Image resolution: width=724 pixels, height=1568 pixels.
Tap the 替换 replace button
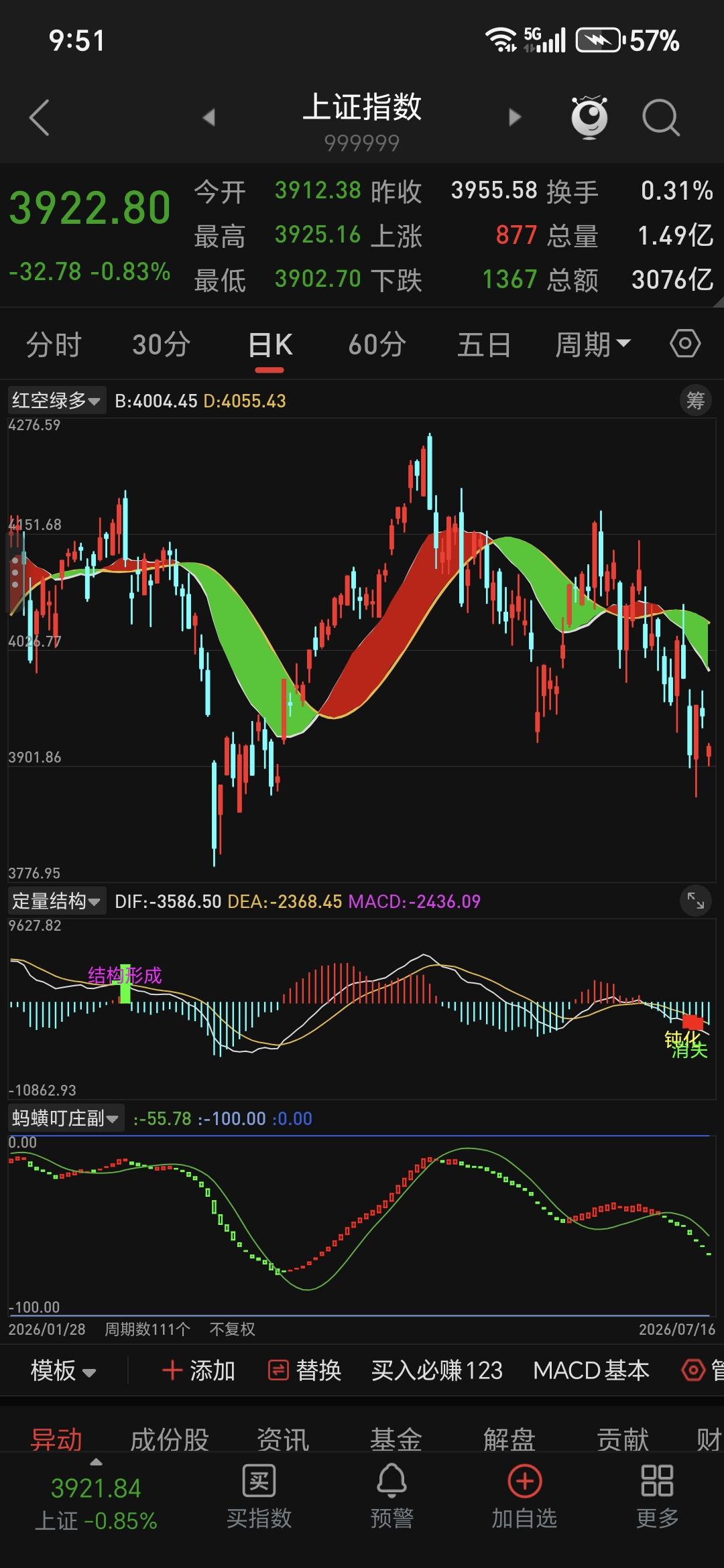pos(305,1370)
